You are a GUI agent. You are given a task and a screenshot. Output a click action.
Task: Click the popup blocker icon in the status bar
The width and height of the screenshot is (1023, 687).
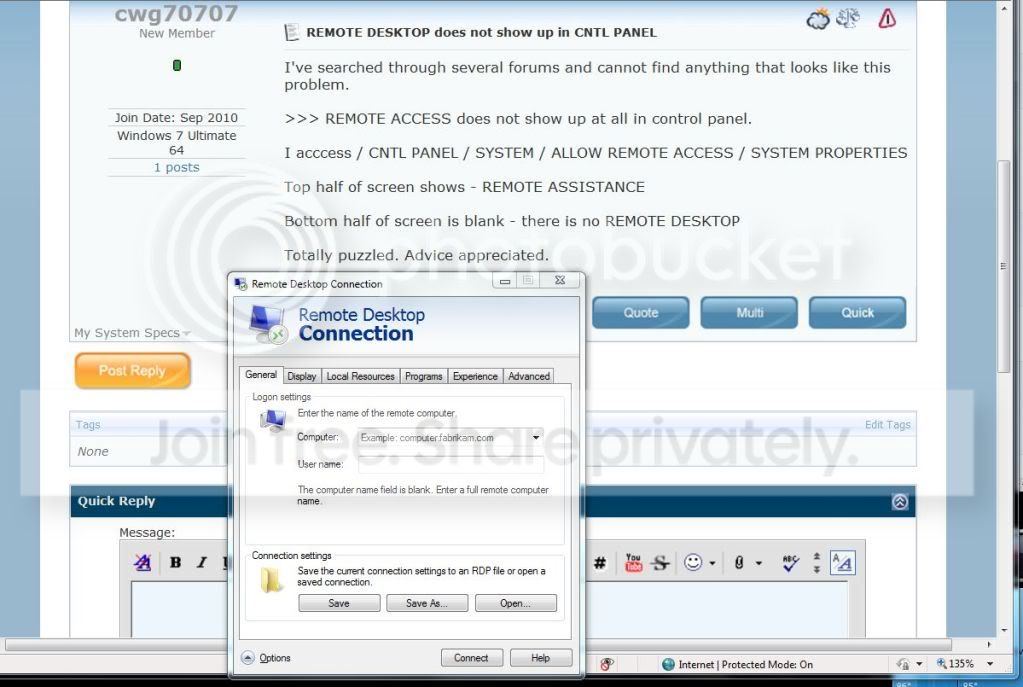(607, 664)
